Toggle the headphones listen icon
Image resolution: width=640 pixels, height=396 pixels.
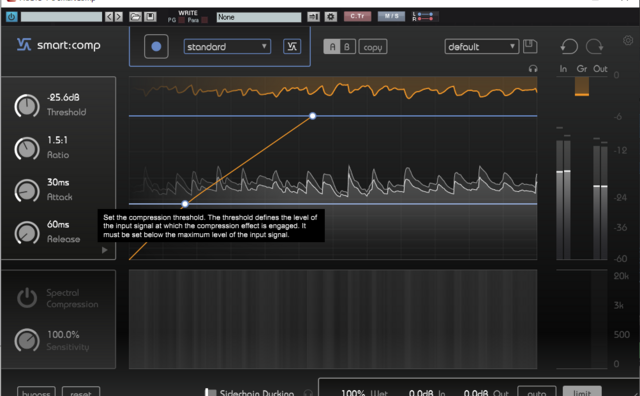533,69
